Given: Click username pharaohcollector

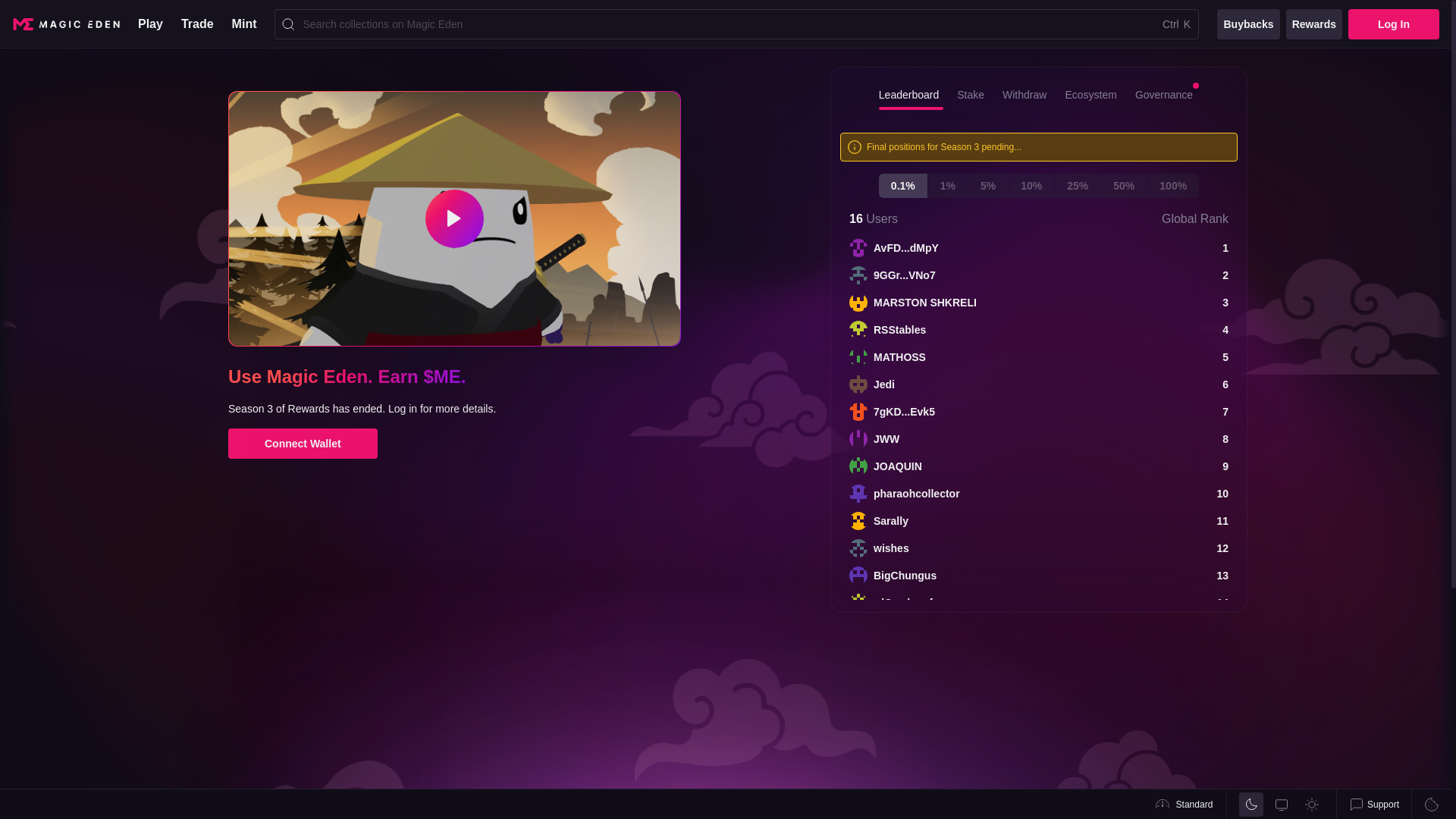Looking at the screenshot, I should [917, 494].
